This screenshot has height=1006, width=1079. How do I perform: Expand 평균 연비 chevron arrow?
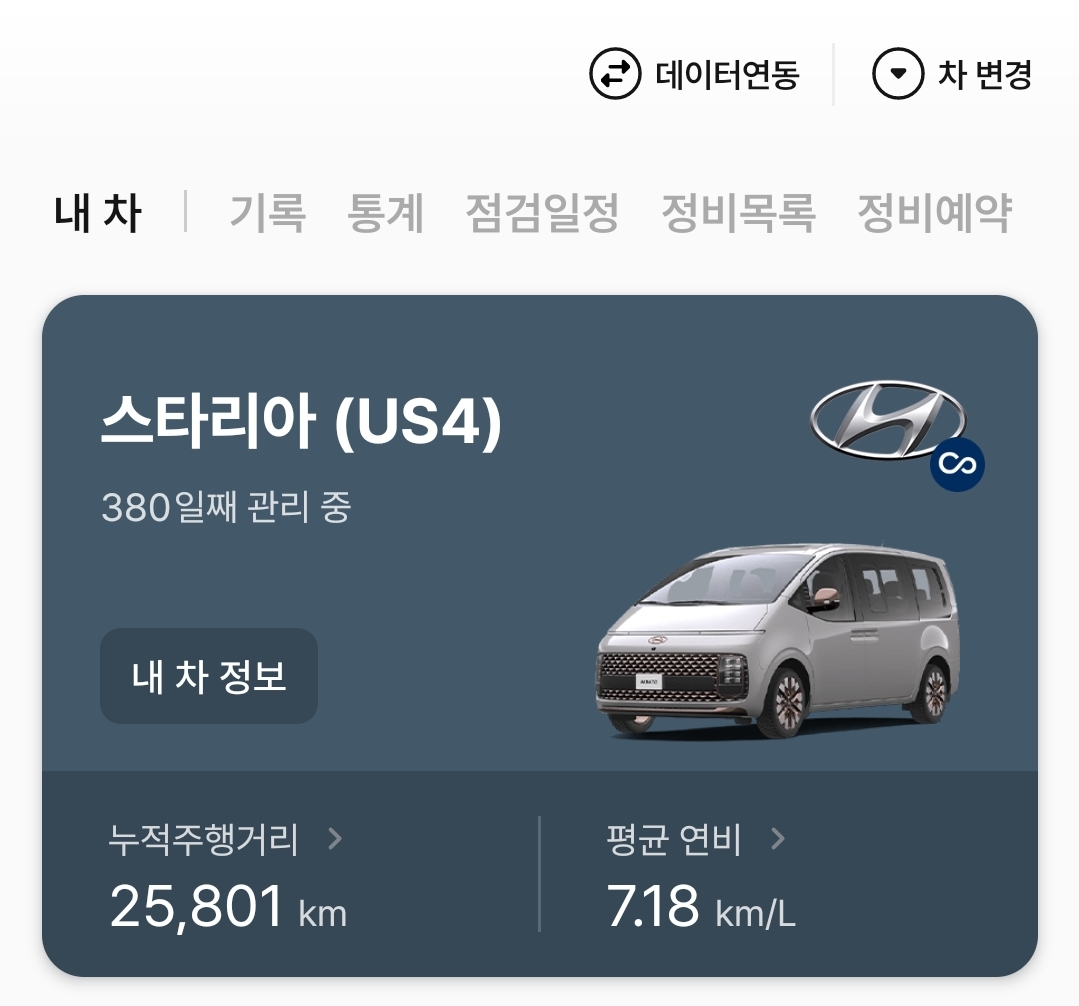click(x=778, y=839)
